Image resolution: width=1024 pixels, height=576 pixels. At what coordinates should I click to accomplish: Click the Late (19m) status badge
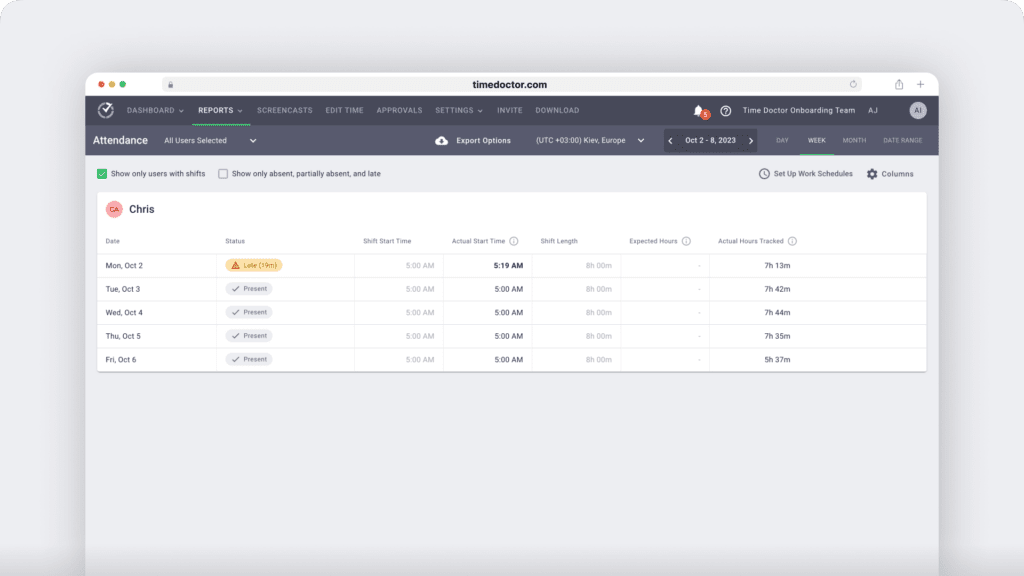pyautogui.click(x=254, y=265)
